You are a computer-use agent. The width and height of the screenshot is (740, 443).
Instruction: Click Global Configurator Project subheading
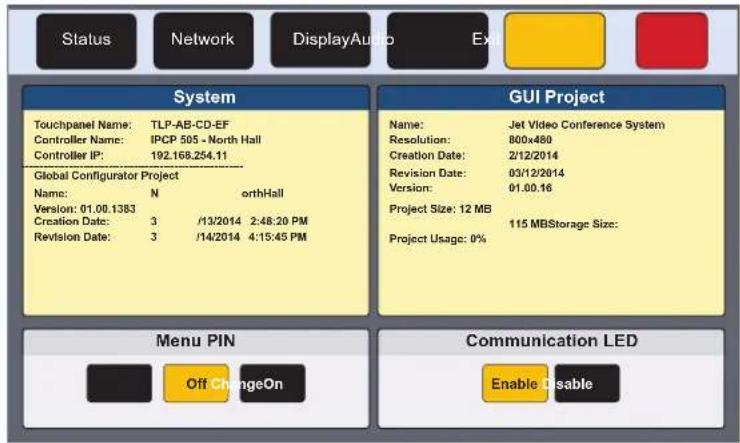click(x=106, y=176)
